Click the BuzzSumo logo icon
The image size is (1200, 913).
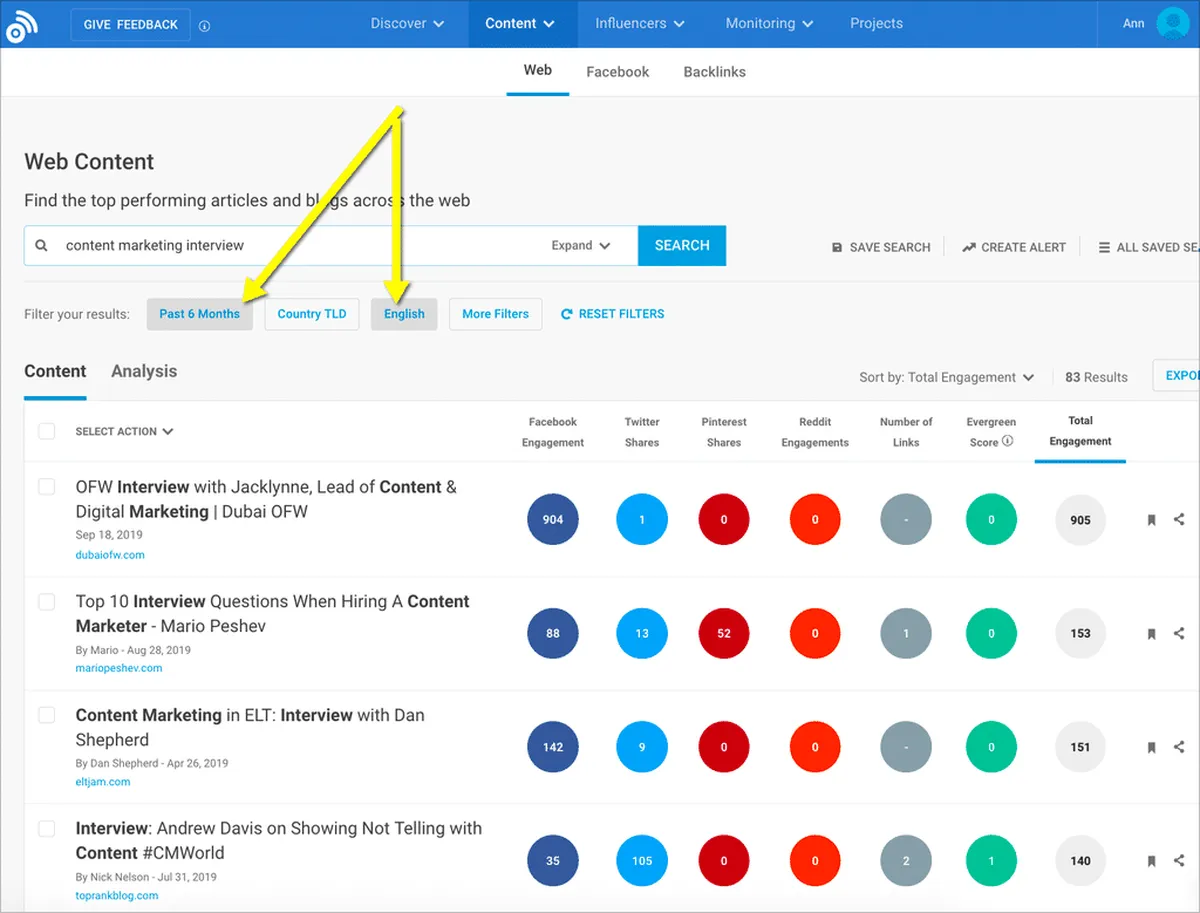coord(21,24)
